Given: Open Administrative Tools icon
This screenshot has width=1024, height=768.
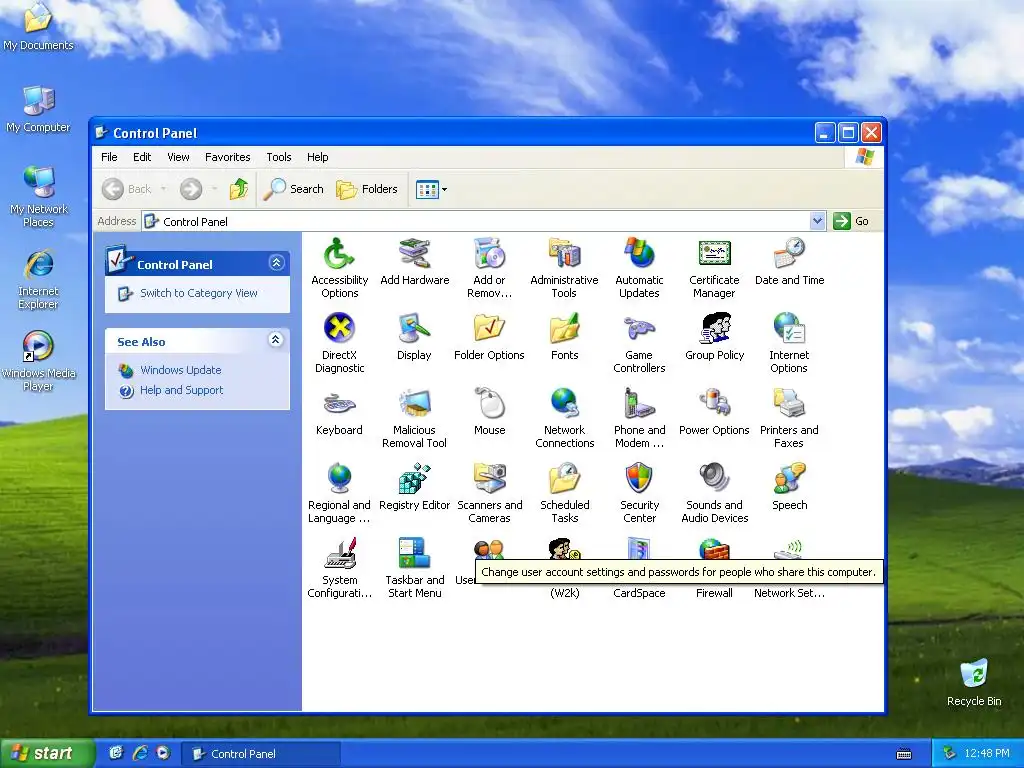Looking at the screenshot, I should pos(564,253).
